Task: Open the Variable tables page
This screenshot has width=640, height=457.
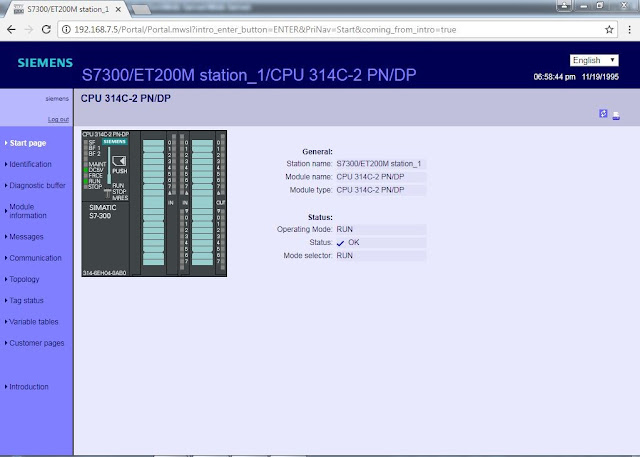Action: tap(33, 322)
